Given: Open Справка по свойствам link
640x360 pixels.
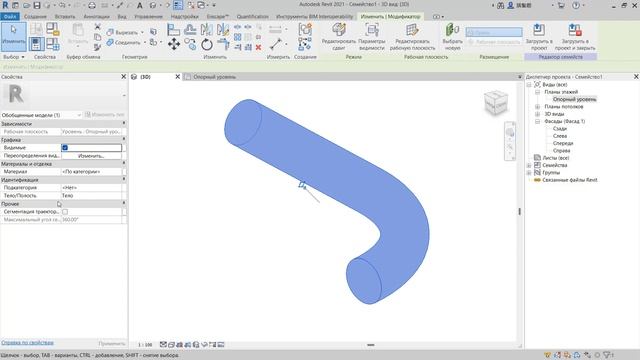Looking at the screenshot, I should point(27,343).
